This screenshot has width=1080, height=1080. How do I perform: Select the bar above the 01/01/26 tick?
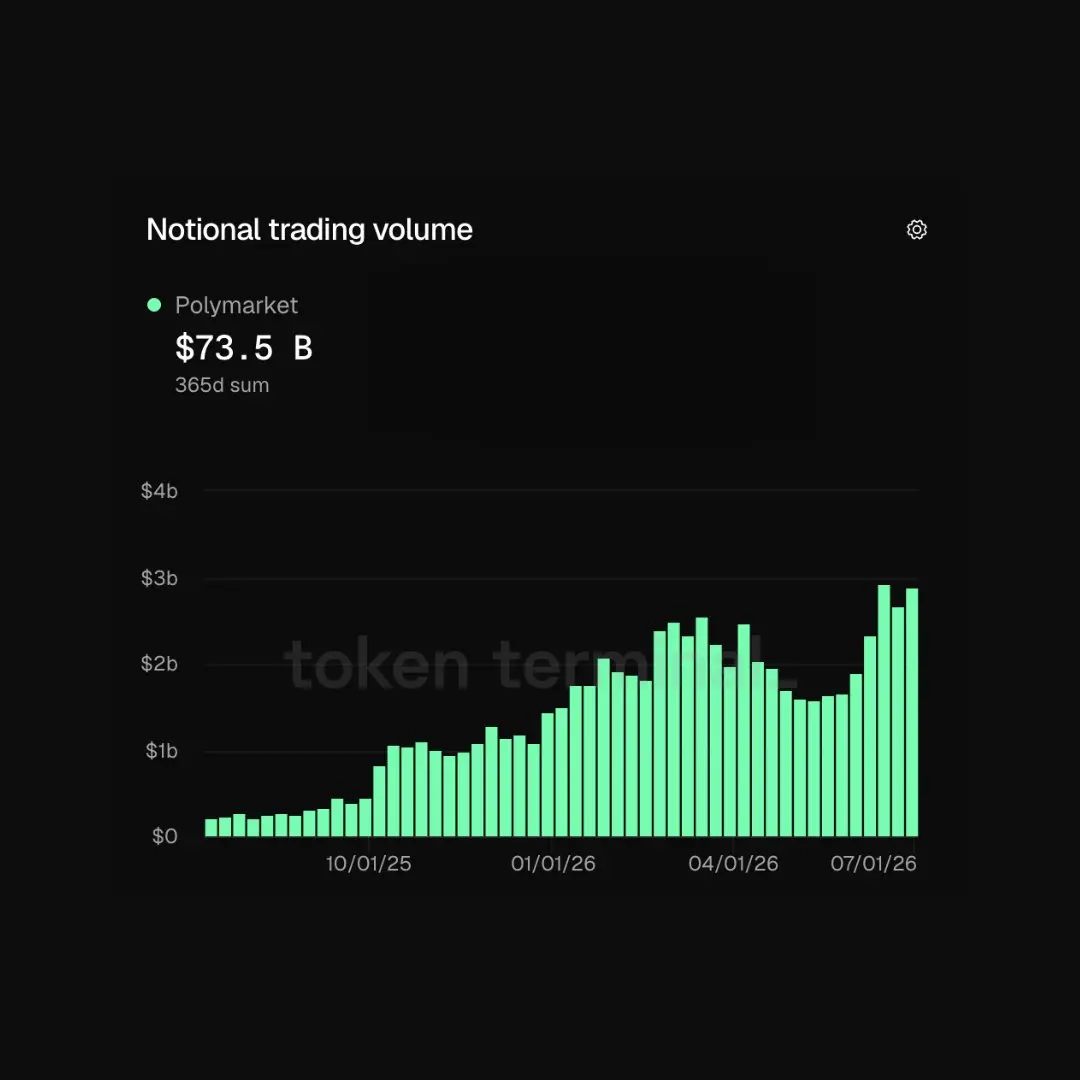tap(548, 775)
